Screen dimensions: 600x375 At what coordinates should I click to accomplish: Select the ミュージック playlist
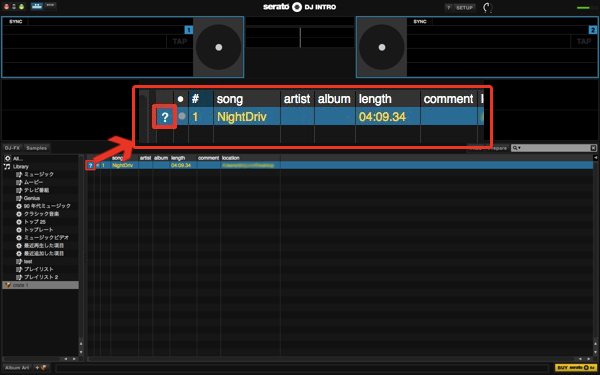39,174
